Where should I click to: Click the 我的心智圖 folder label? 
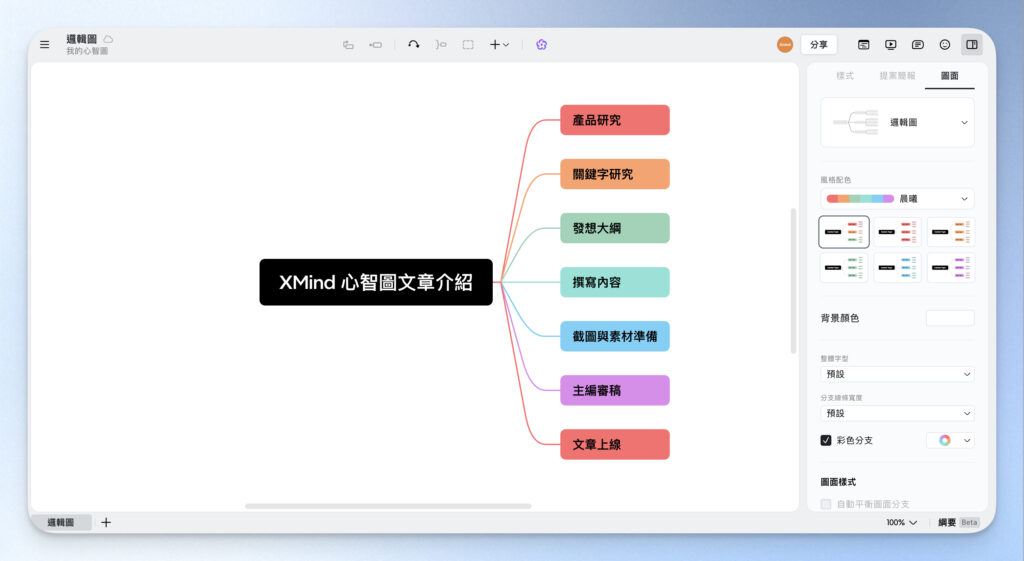click(87, 51)
